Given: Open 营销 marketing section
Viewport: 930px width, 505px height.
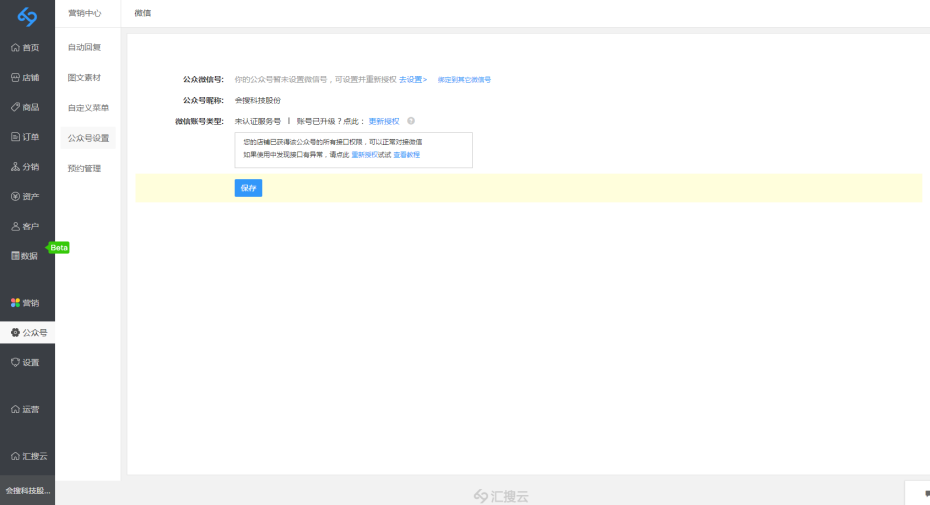Looking at the screenshot, I should [x=27, y=303].
